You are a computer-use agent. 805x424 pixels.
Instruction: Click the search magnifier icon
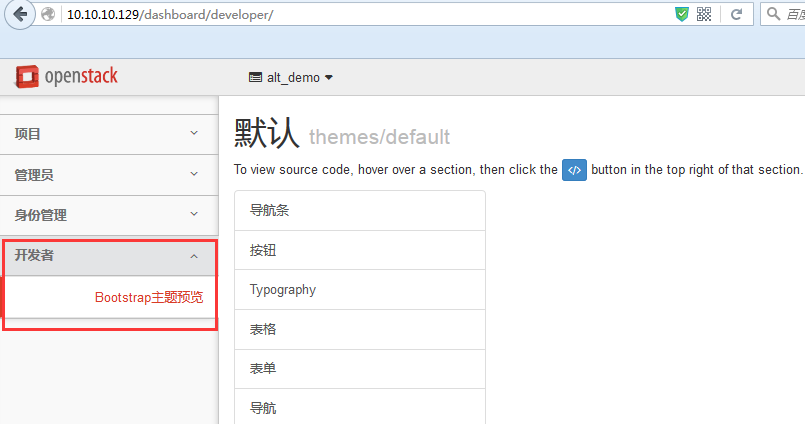[x=773, y=14]
